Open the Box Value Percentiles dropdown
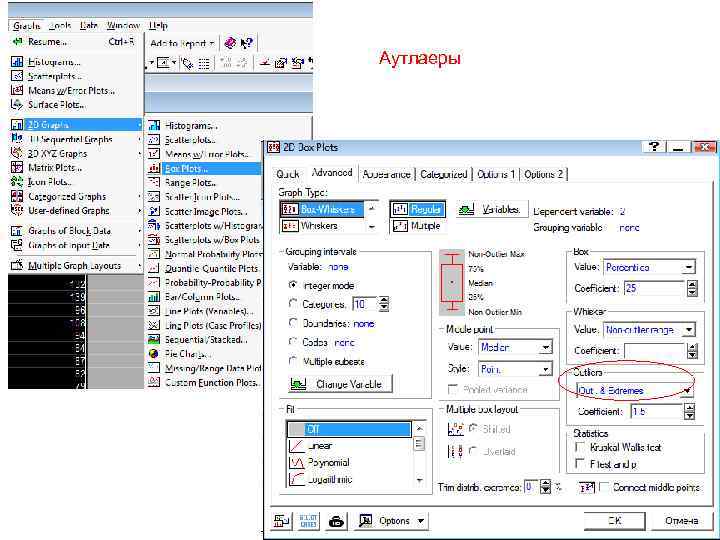Image resolution: width=720 pixels, height=540 pixels. click(688, 267)
